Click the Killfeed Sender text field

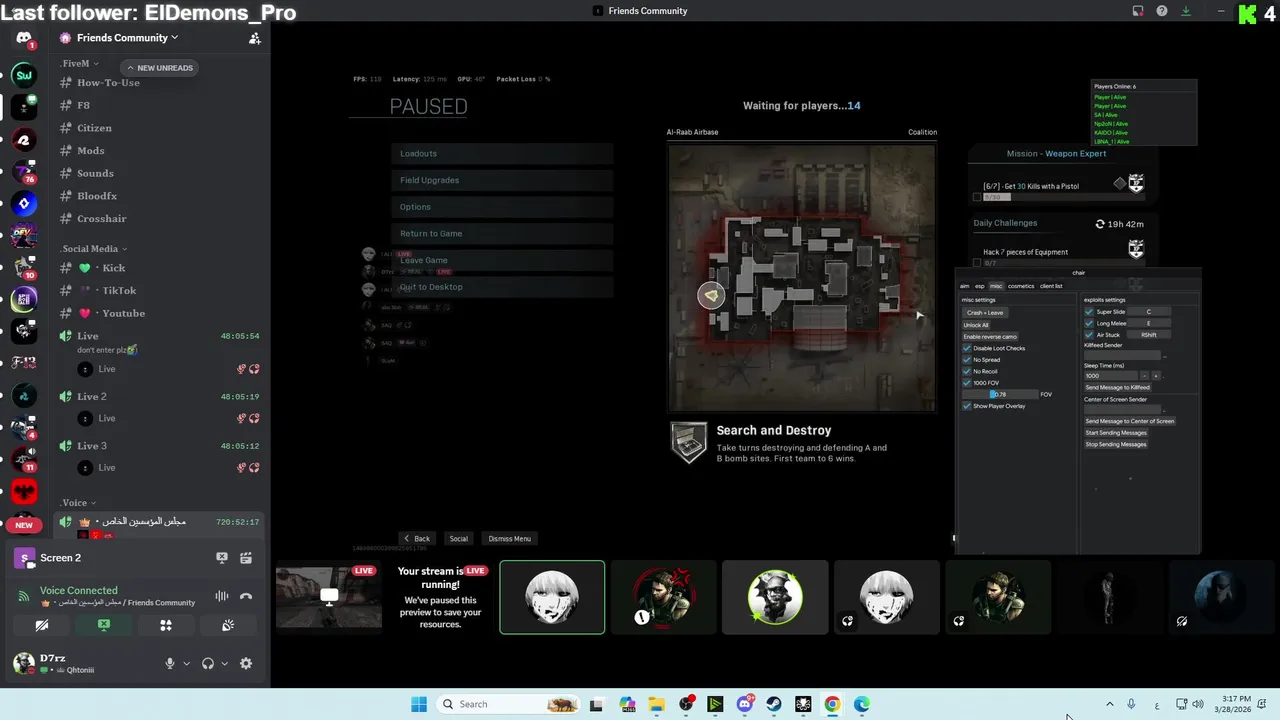click(x=1122, y=355)
